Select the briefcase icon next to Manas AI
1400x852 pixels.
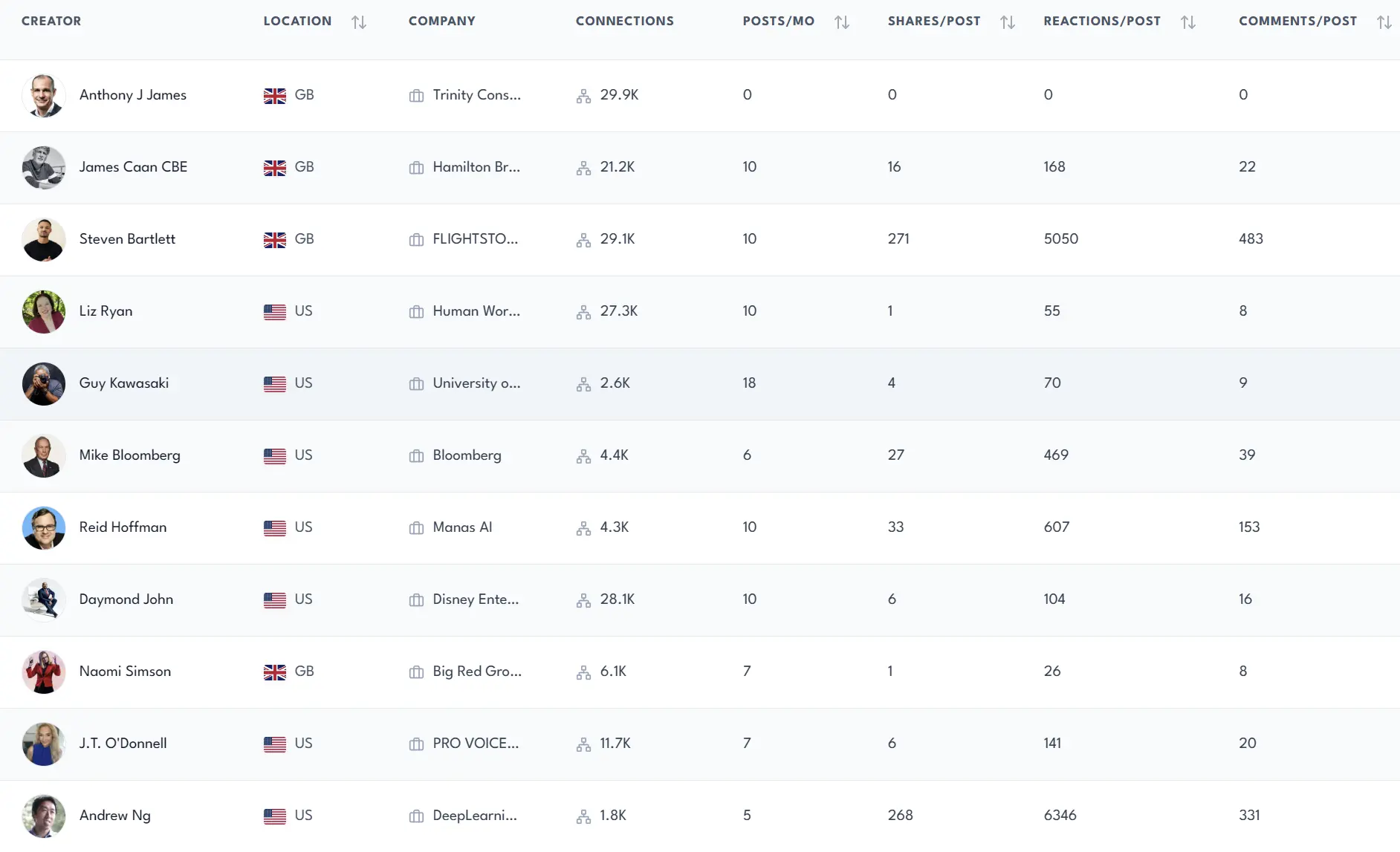coord(416,528)
